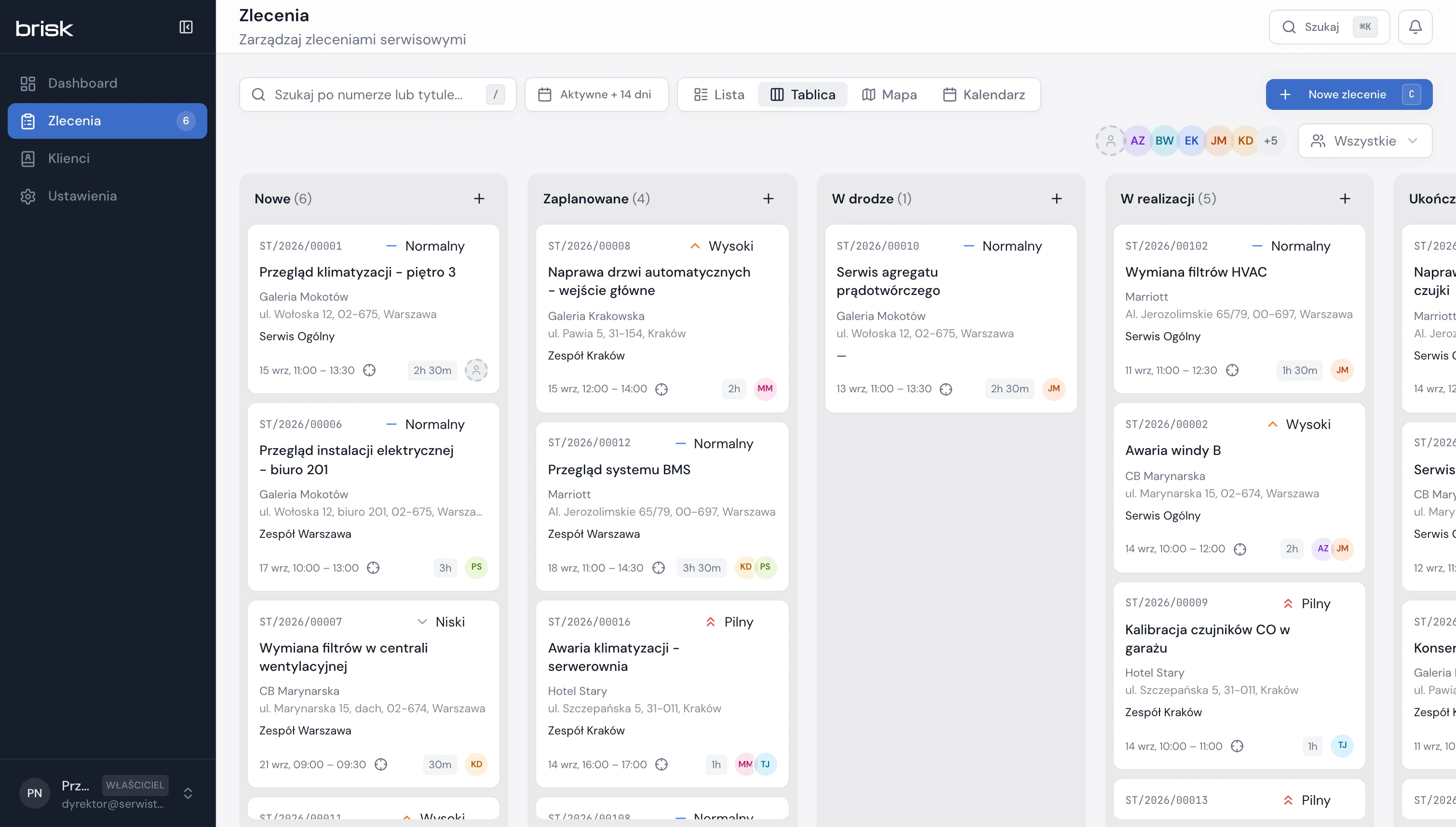
Task: Click the brisk logo
Action: pyautogui.click(x=44, y=28)
